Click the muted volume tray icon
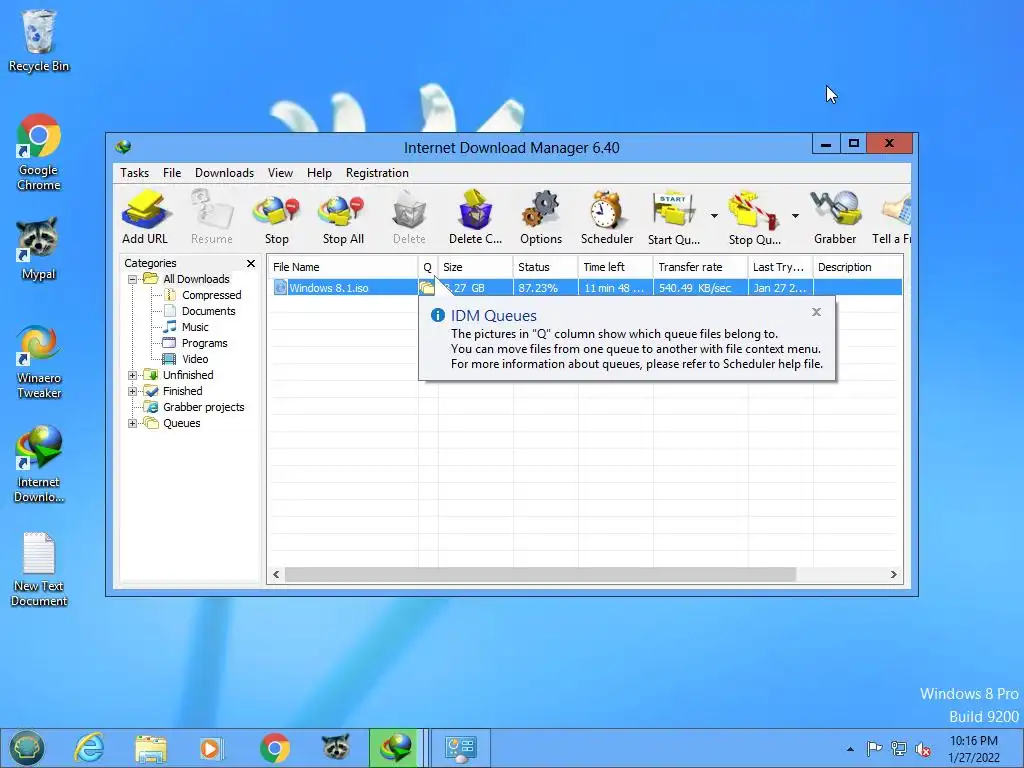This screenshot has width=1024, height=768. coord(923,748)
